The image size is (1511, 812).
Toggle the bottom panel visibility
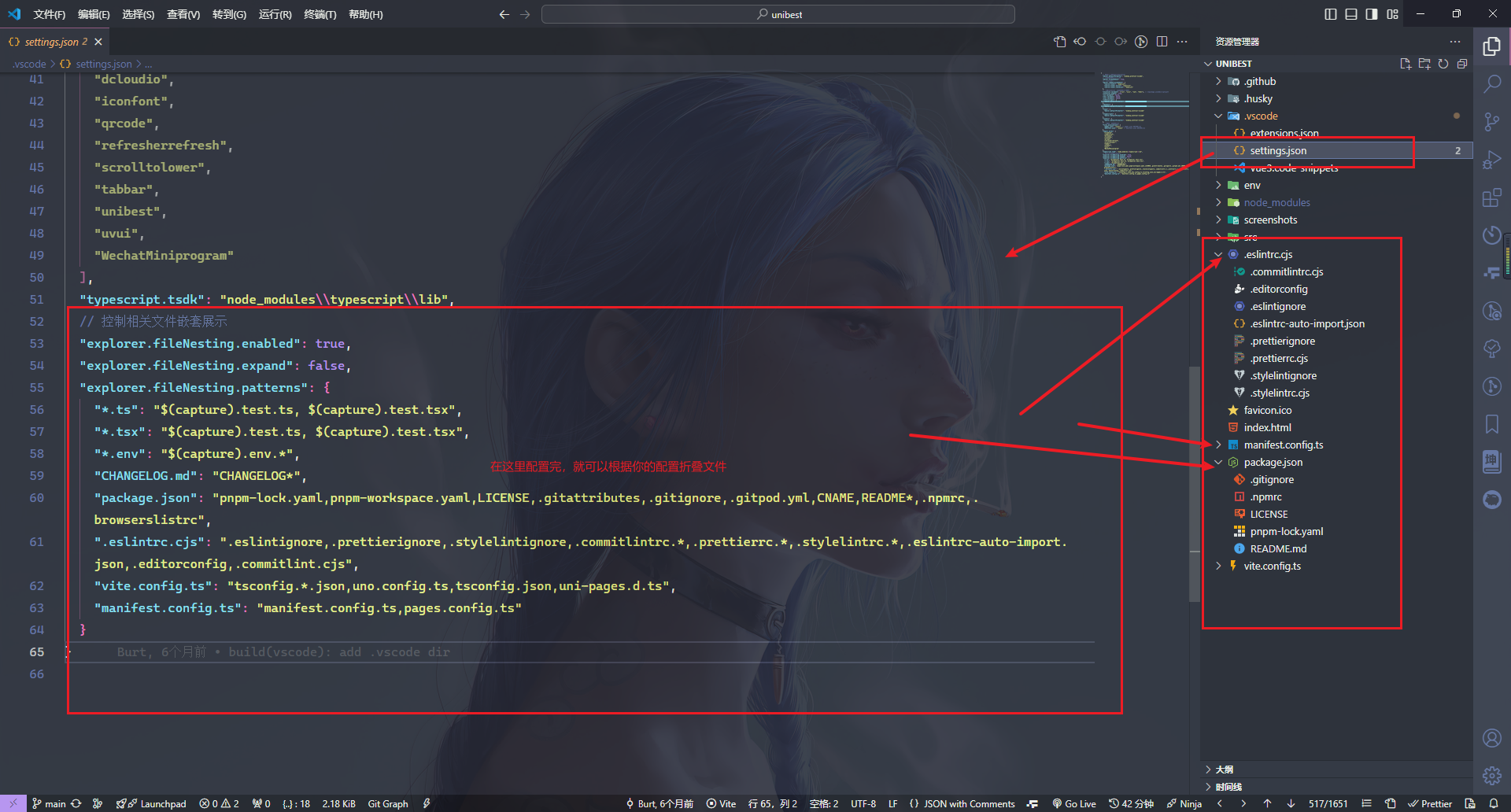(x=1350, y=13)
